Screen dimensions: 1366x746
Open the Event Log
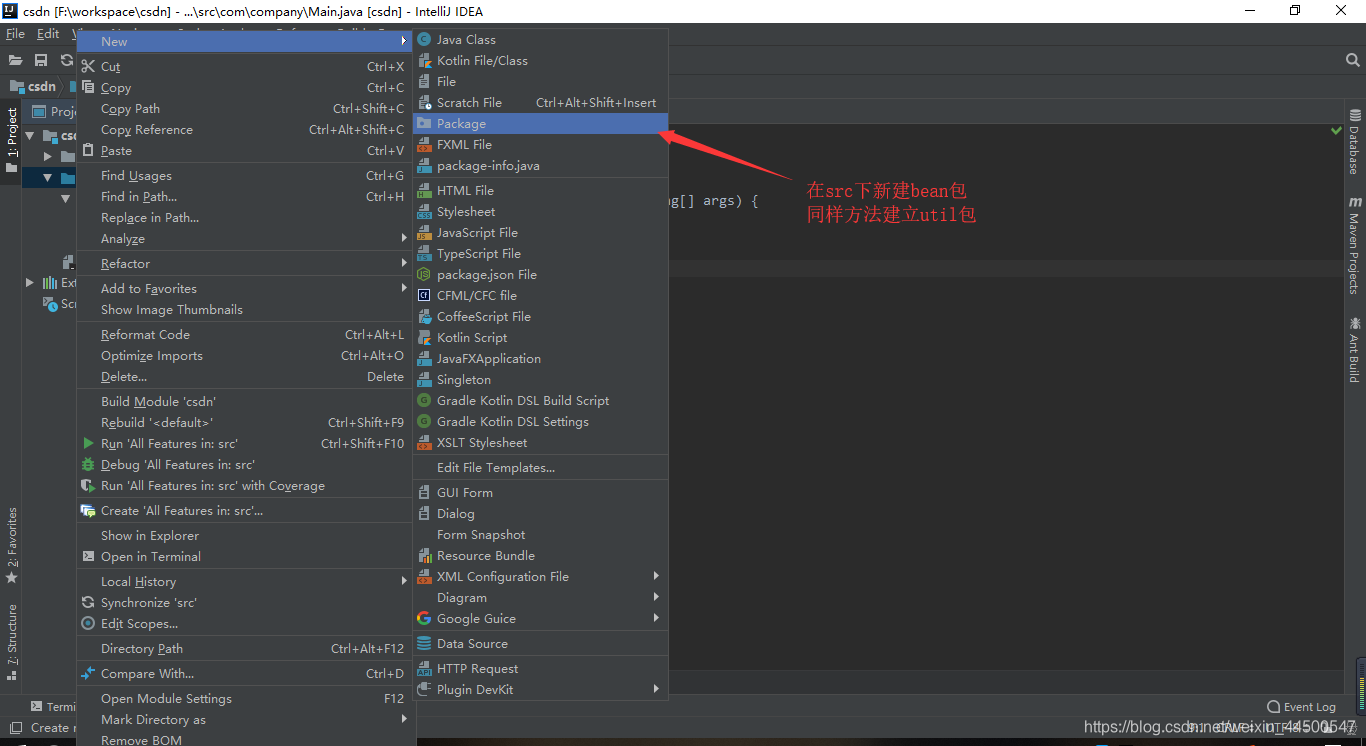(x=1301, y=706)
